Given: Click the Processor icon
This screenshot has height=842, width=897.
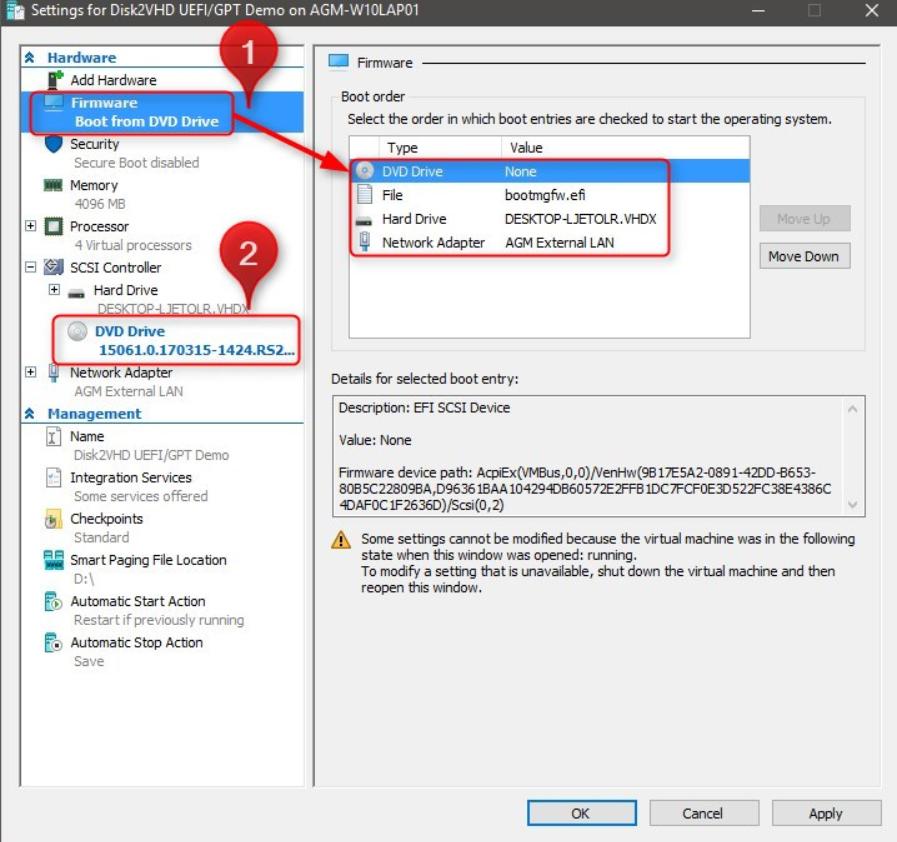Looking at the screenshot, I should point(53,227).
